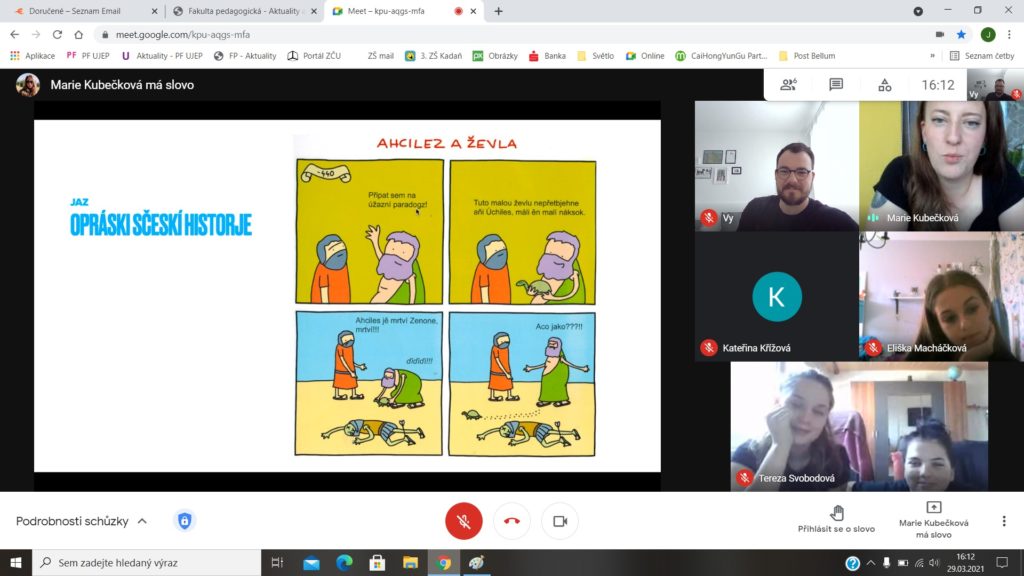Open Microsoft Edge from taskbar
This screenshot has width=1024, height=576.
pos(344,562)
